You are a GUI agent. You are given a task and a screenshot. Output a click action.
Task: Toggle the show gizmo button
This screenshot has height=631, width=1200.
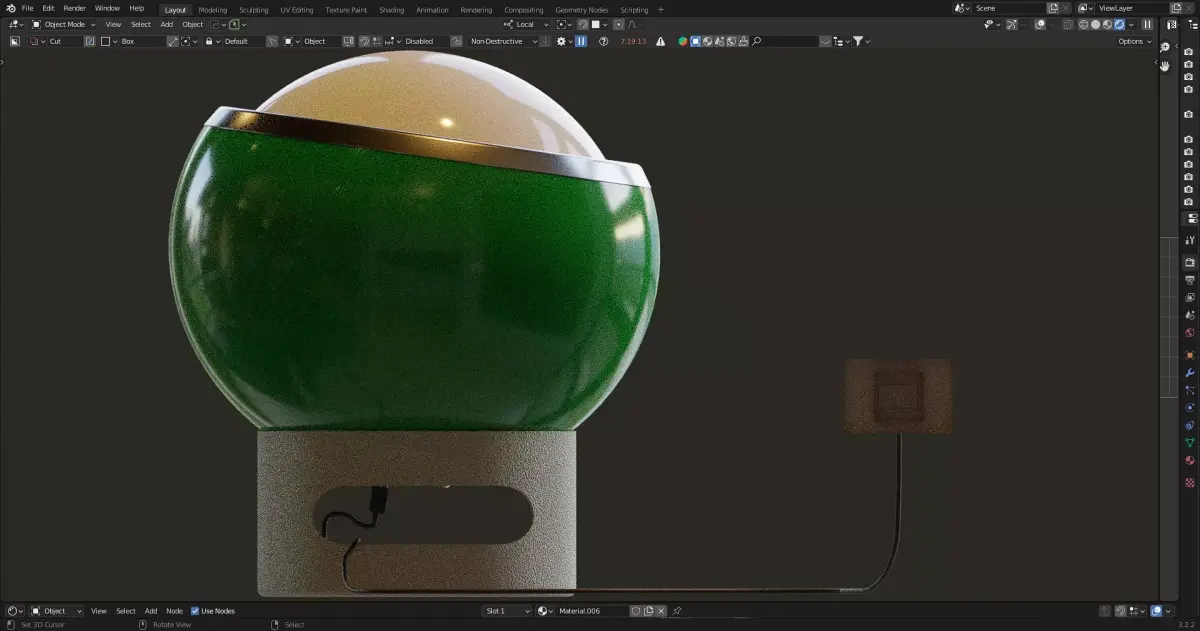[1012, 24]
